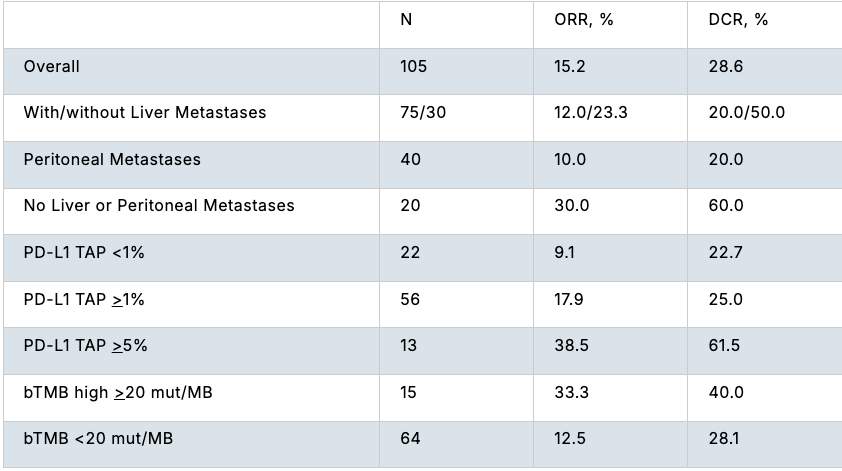
Task: Select With/without Liver Metastases row label
Action: pos(145,112)
